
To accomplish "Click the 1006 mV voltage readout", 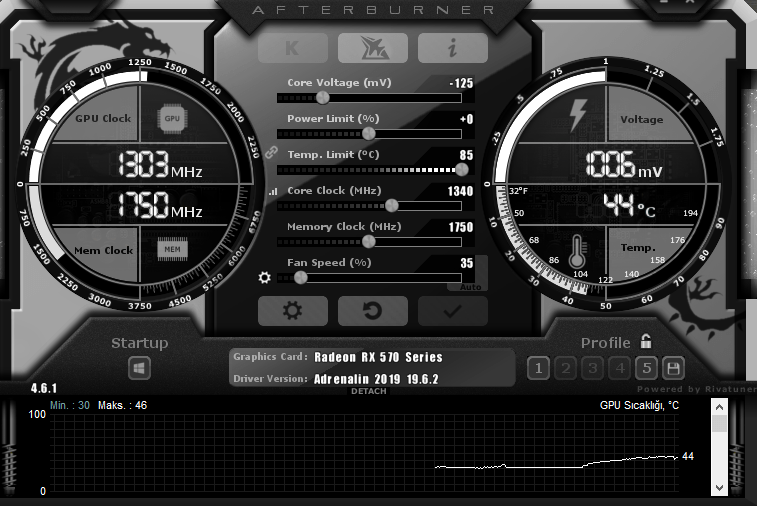I will coord(624,164).
